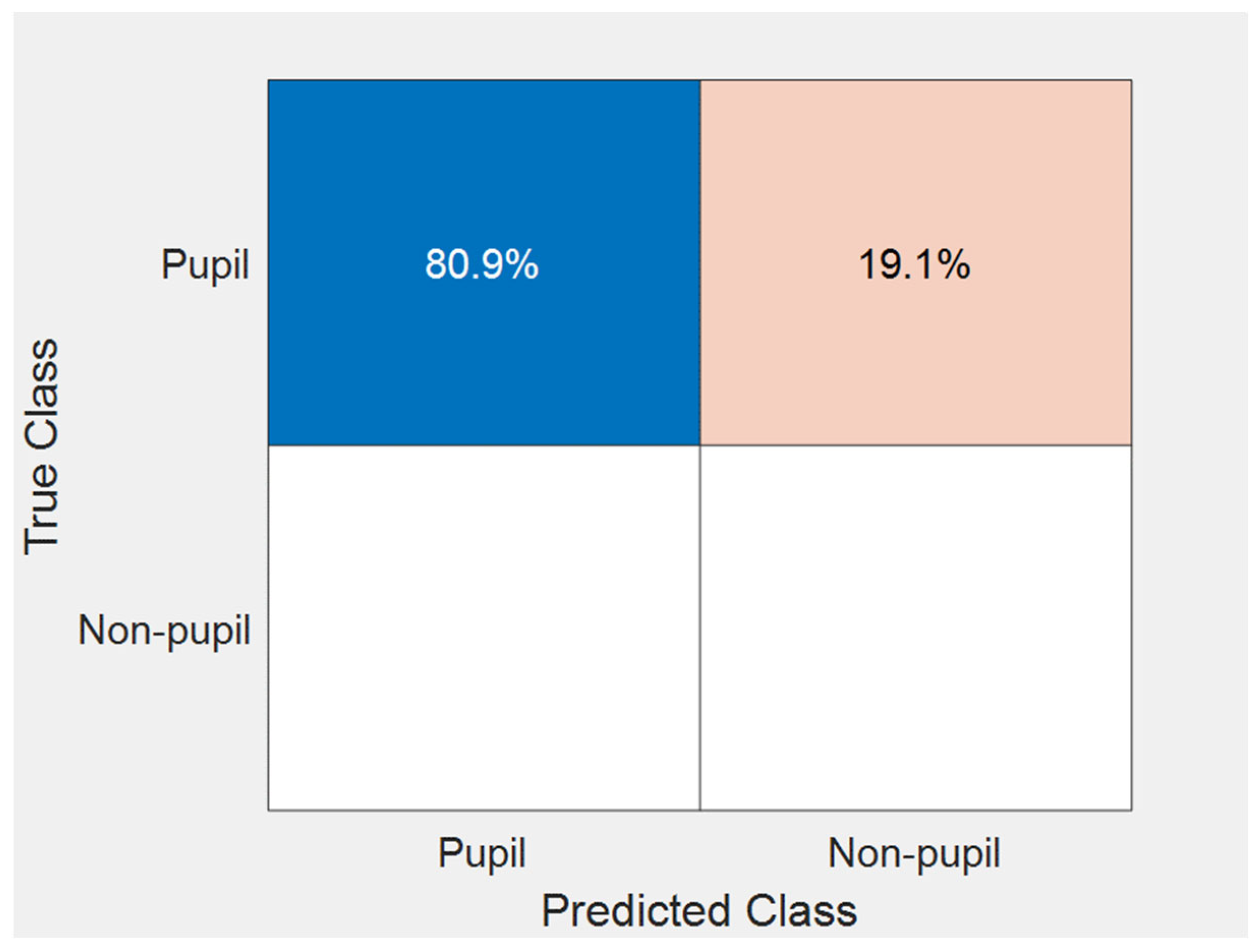This screenshot has height=952, width=1259.
Task: Select the True Class axis title
Action: tap(41, 447)
